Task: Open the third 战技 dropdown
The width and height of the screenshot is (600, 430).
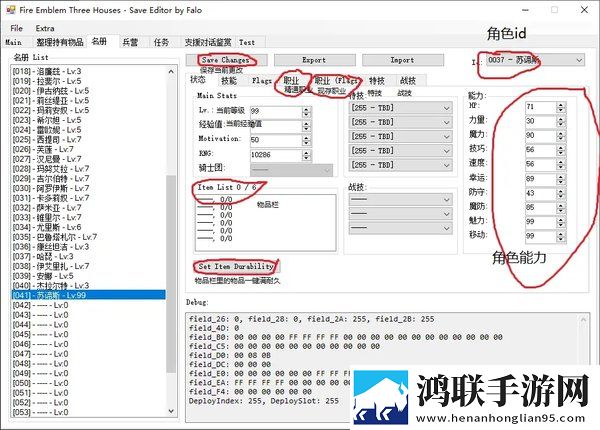Action: point(401,228)
